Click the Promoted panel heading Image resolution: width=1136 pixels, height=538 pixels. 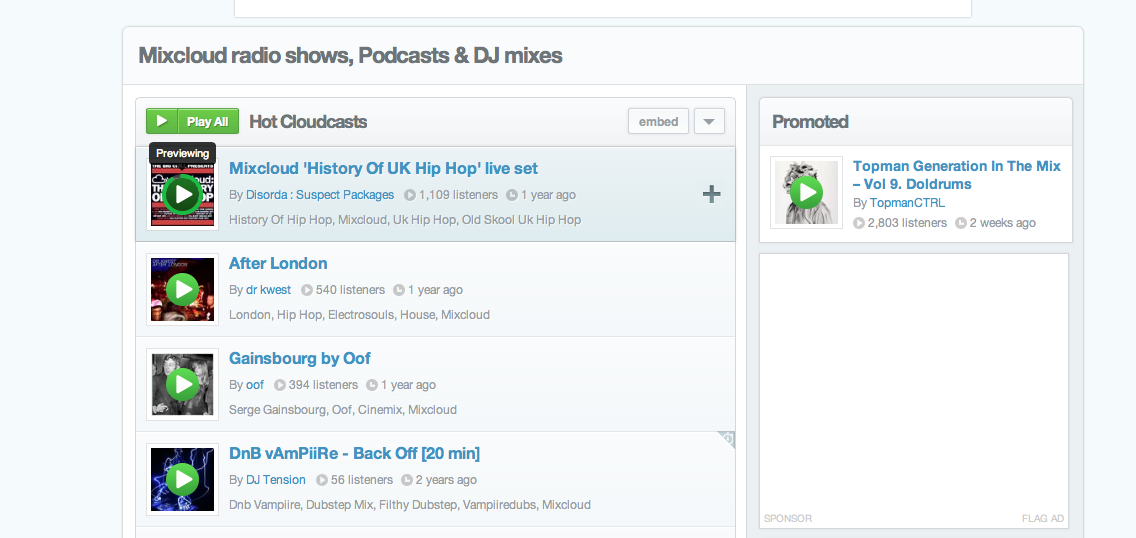(810, 122)
